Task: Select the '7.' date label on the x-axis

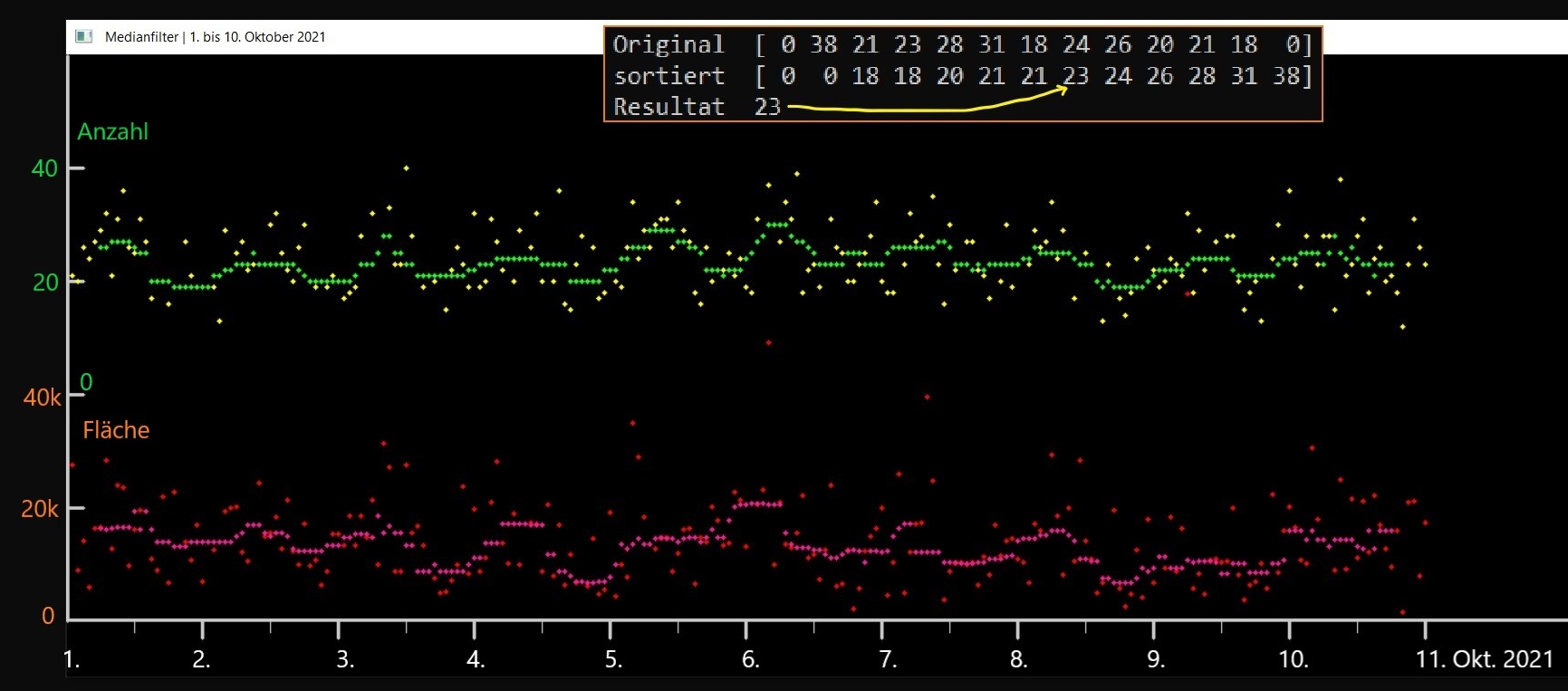Action: pyautogui.click(x=888, y=659)
